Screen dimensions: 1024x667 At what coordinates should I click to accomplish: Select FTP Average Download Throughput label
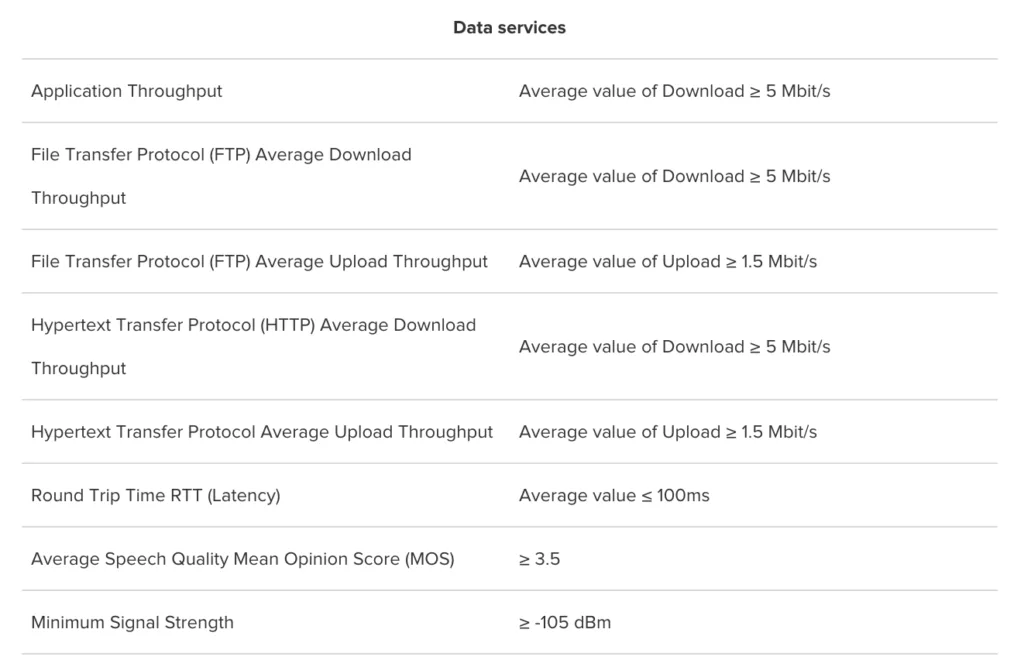221,176
